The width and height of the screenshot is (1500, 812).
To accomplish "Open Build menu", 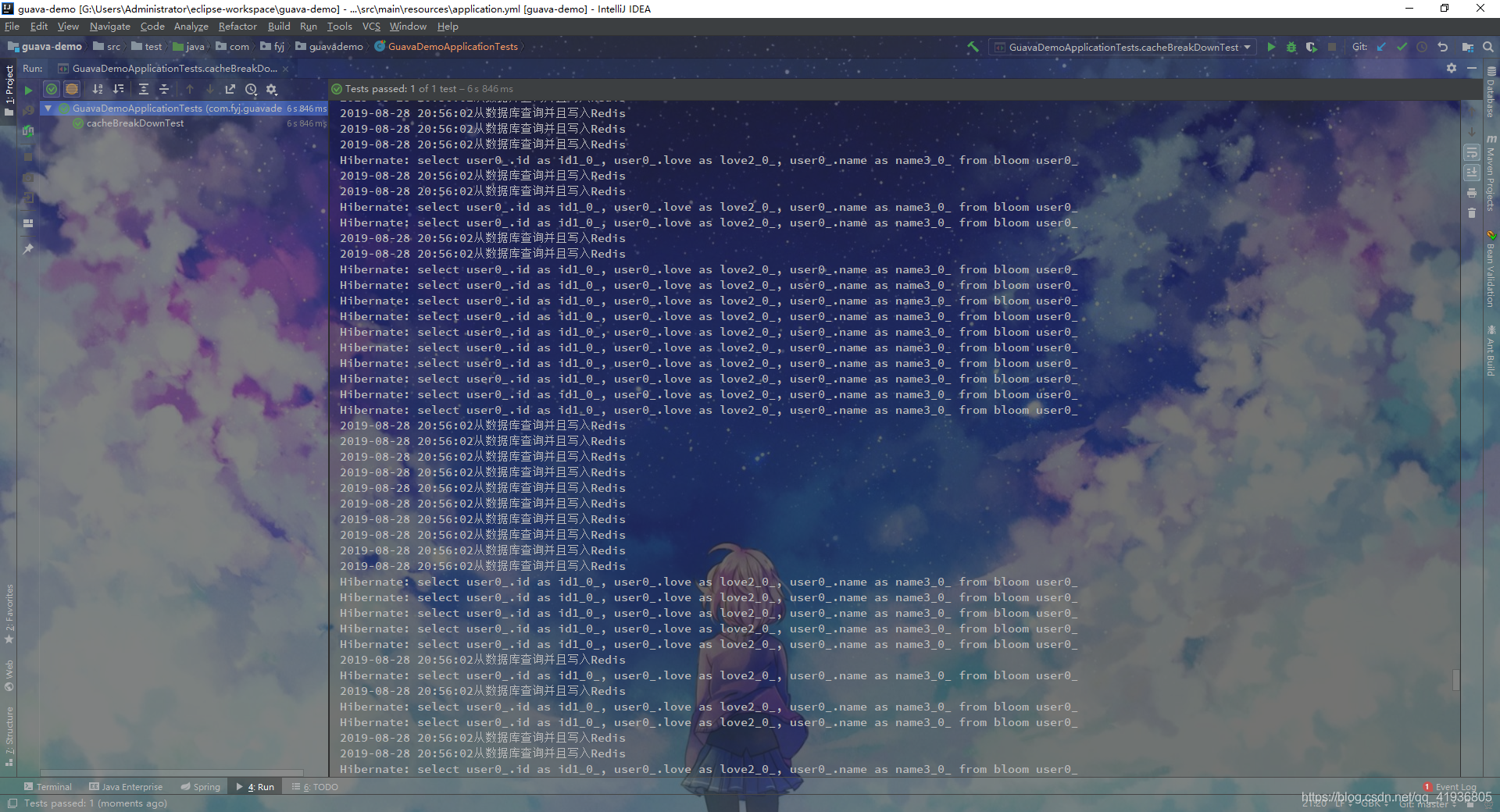I will coord(279,27).
